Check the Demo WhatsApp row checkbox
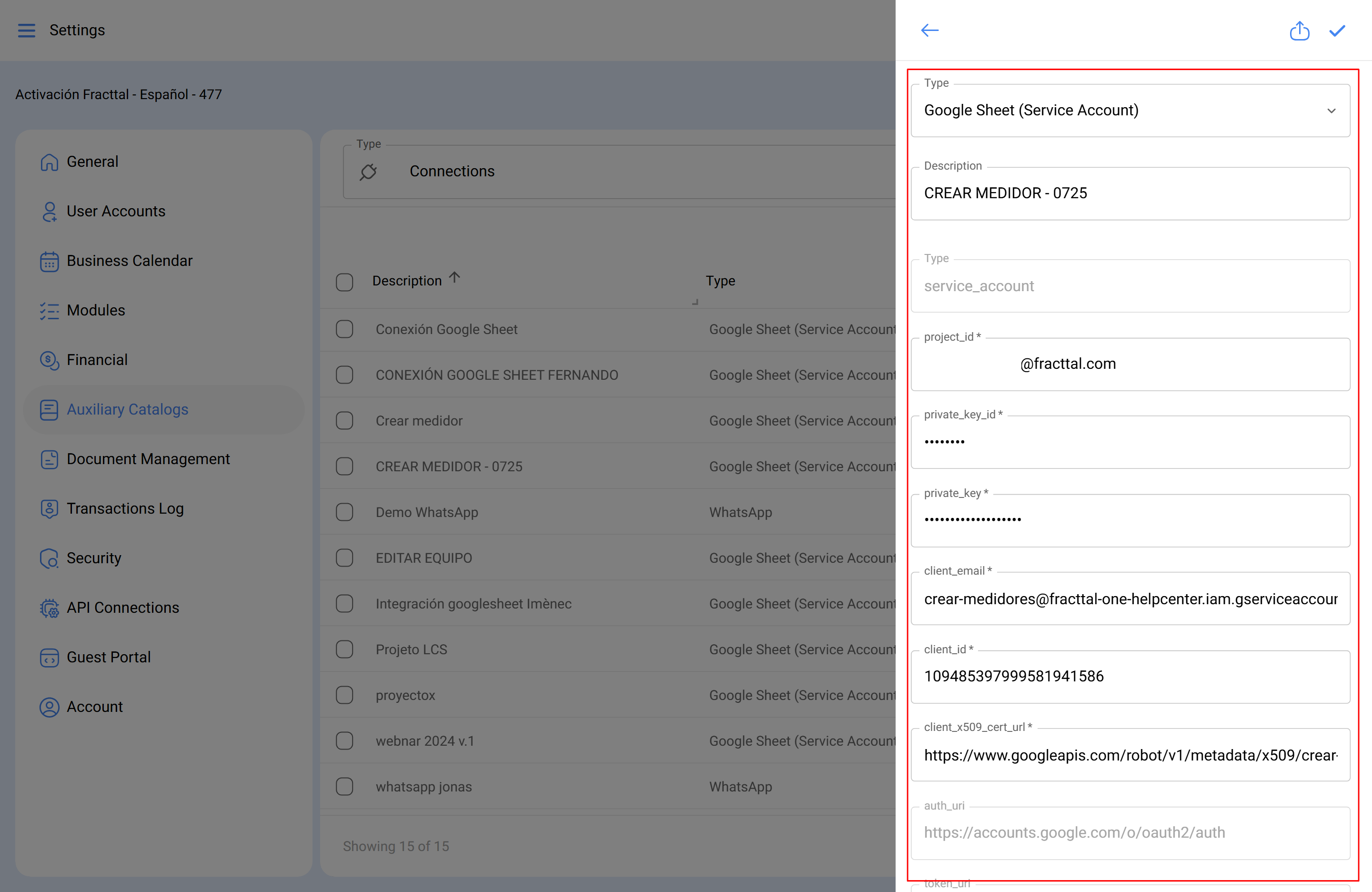 (345, 512)
